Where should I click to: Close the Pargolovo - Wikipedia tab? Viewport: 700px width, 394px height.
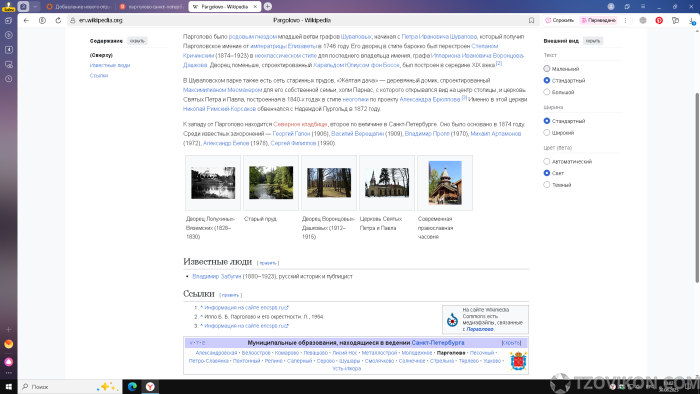[255, 7]
